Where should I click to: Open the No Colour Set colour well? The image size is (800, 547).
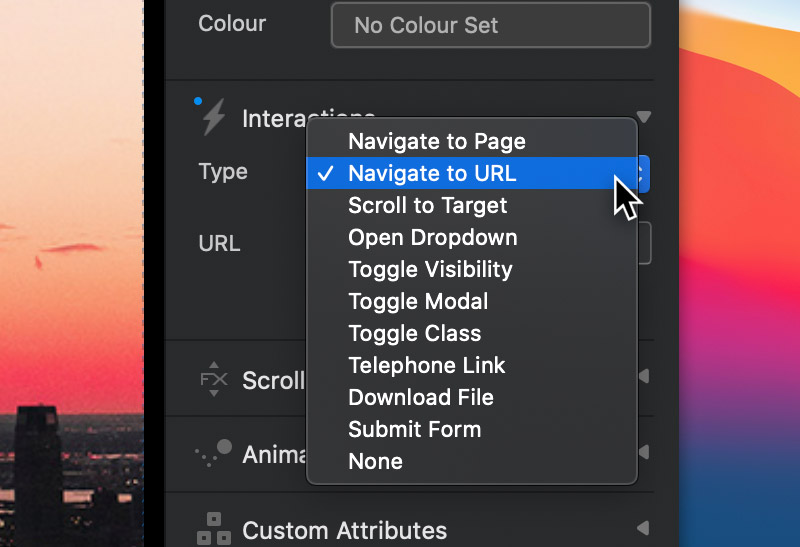pos(491,25)
